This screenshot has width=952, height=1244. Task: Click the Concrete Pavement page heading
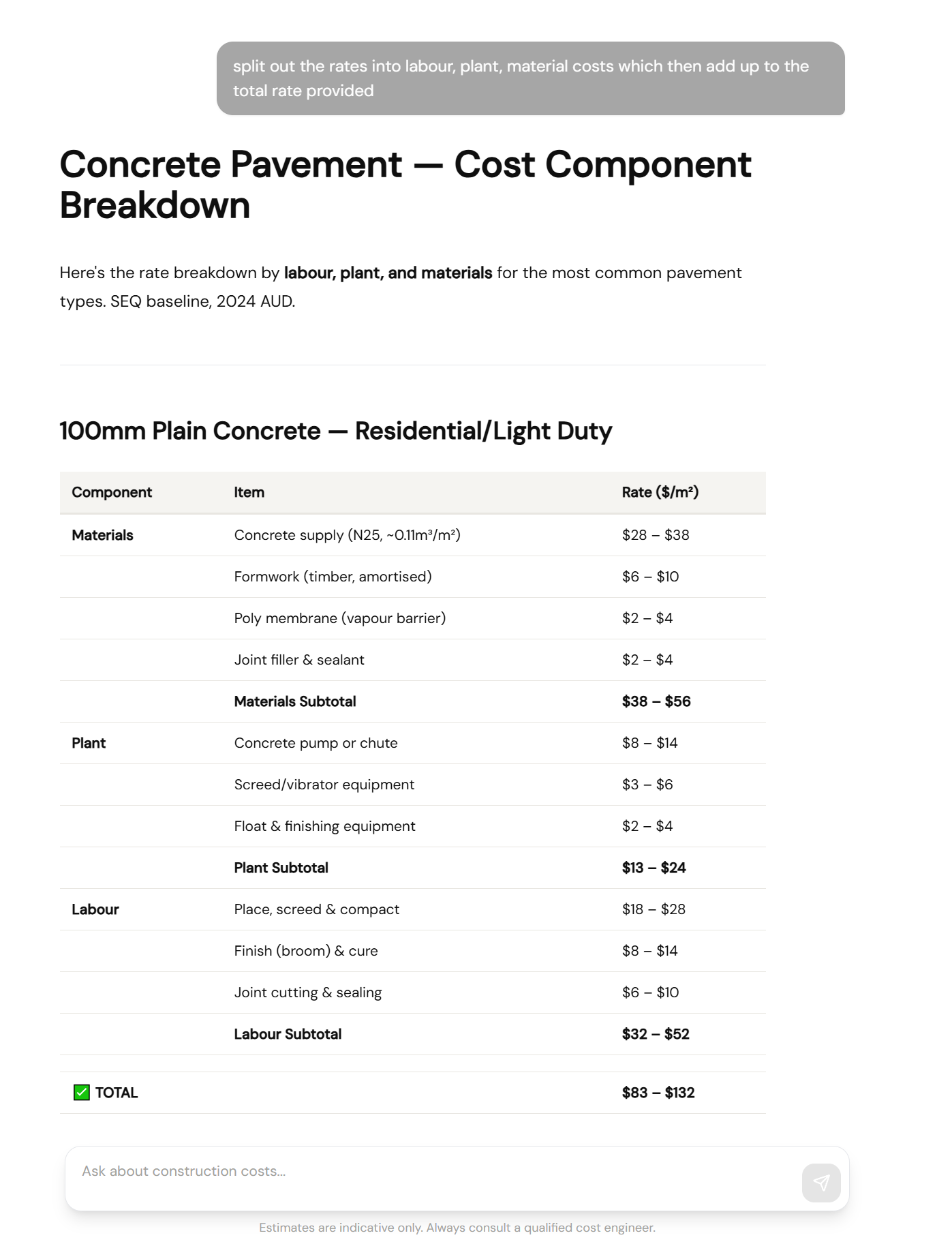pyautogui.click(x=405, y=185)
